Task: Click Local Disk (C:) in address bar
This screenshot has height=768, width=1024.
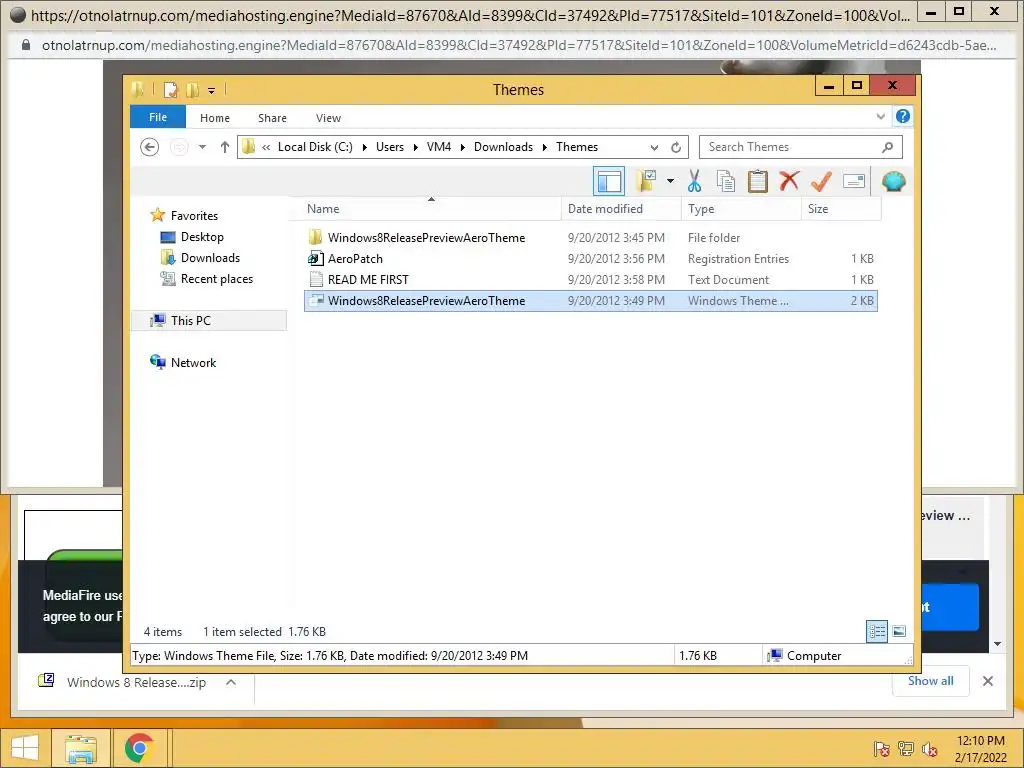Action: point(315,147)
